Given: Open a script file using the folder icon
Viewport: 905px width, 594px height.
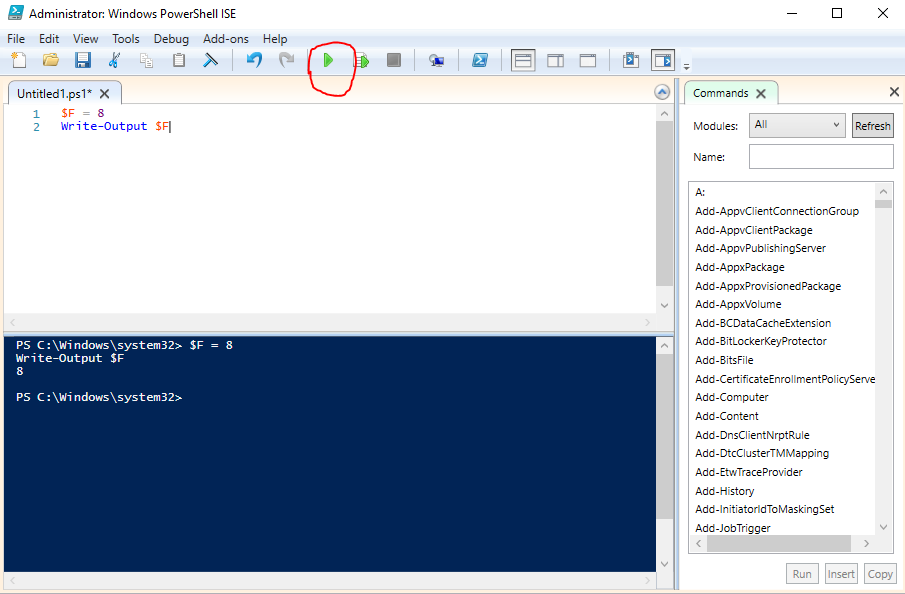Looking at the screenshot, I should tap(51, 60).
